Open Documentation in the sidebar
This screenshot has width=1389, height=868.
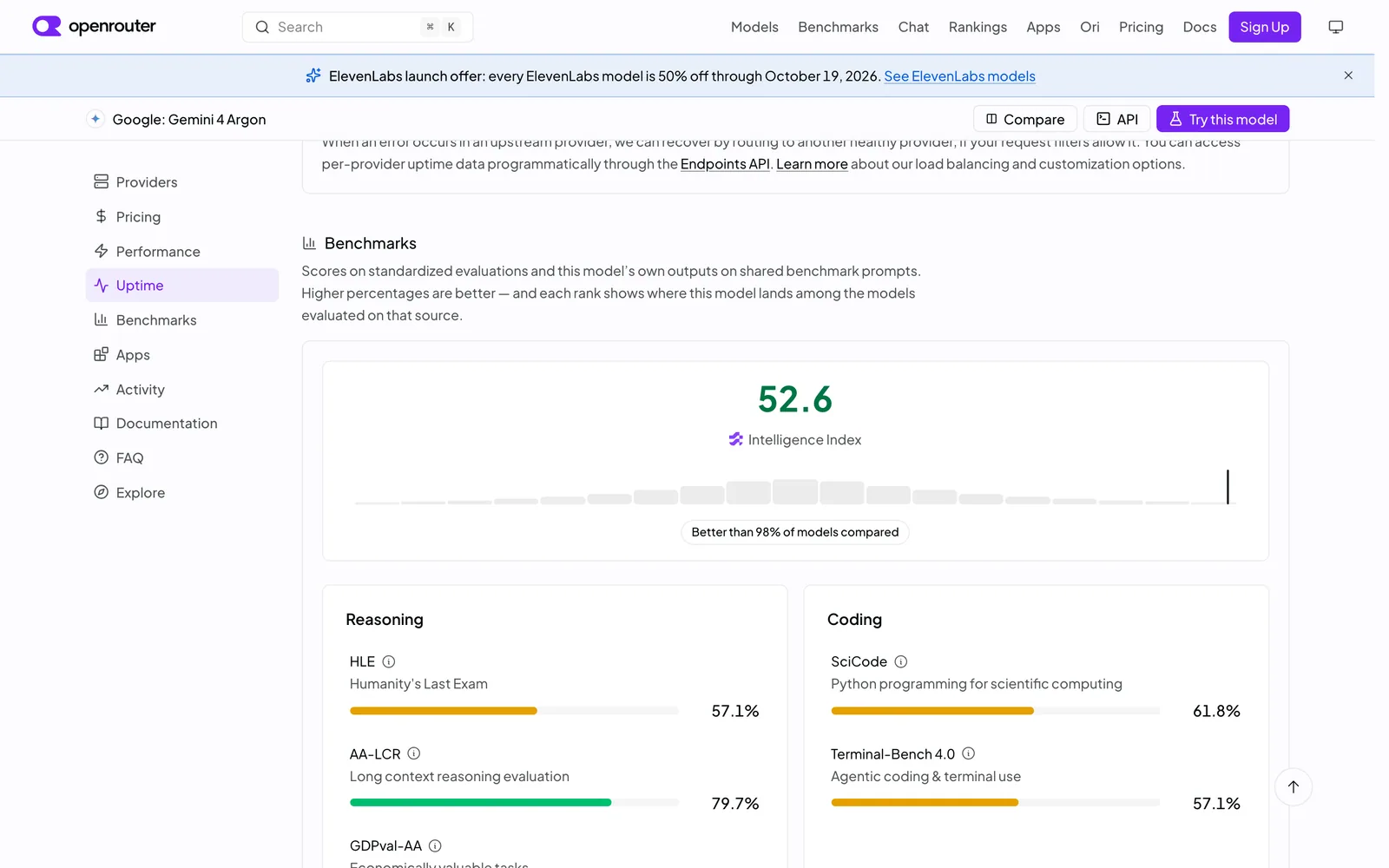(x=182, y=424)
